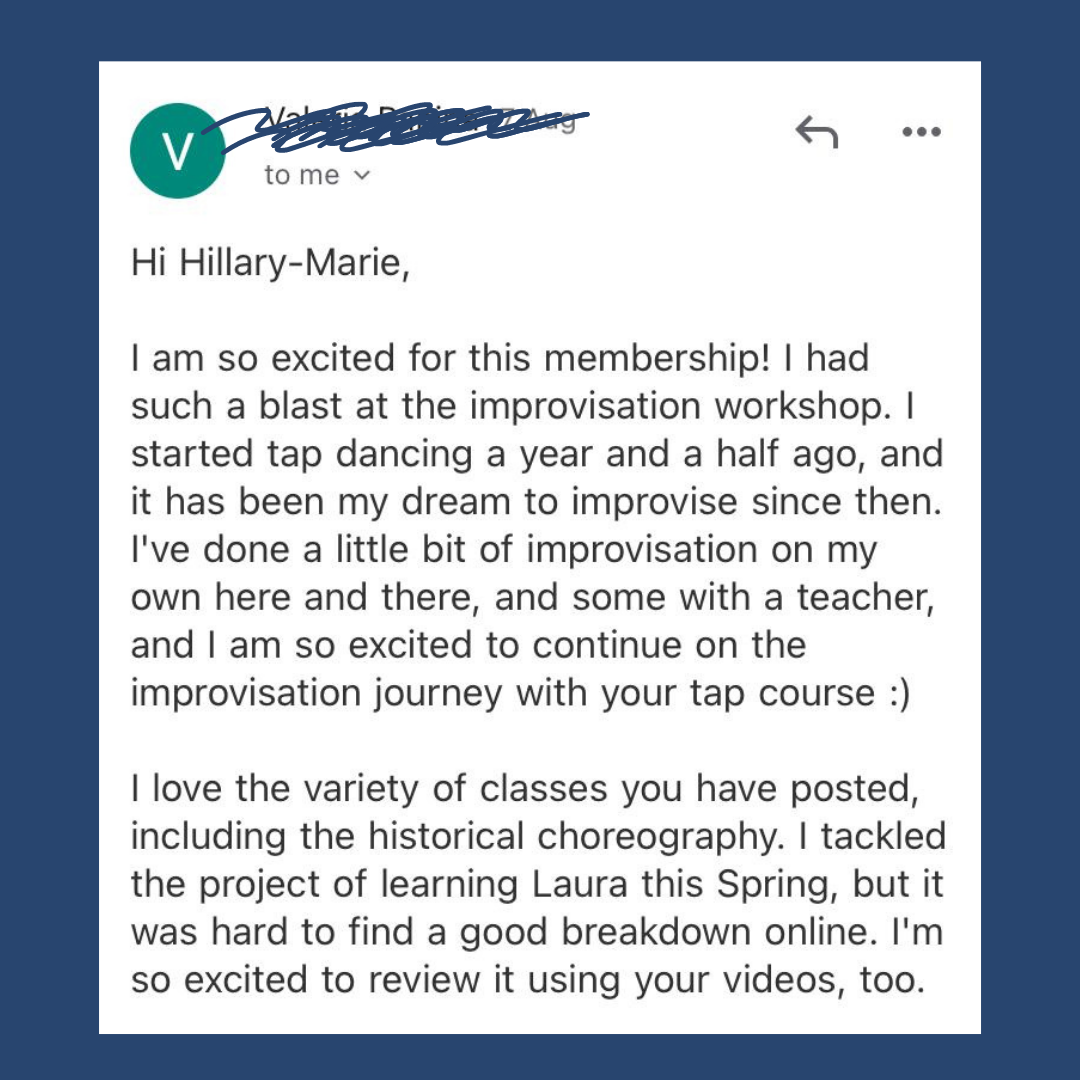Click 'improvisation journey' in the first paragraph
The width and height of the screenshot is (1080, 1080).
(x=316, y=693)
